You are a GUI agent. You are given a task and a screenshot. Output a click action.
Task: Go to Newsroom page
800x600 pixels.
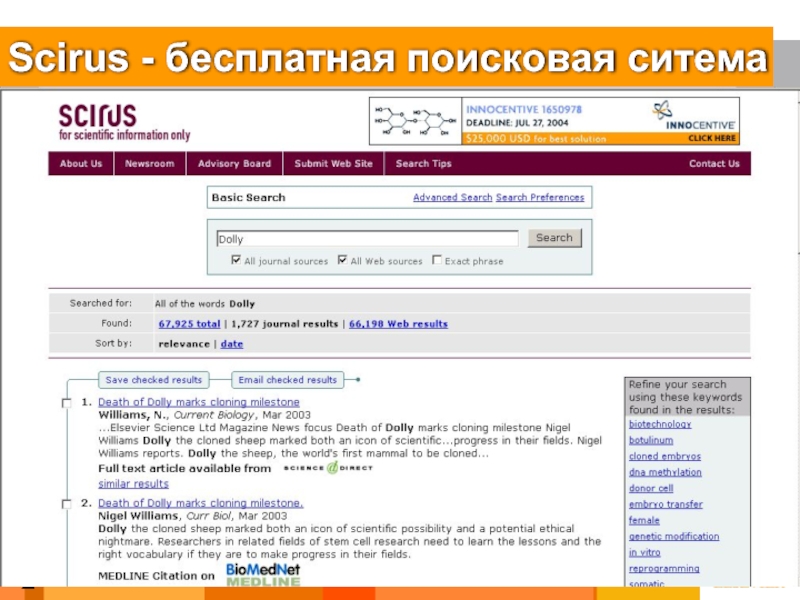[x=149, y=164]
